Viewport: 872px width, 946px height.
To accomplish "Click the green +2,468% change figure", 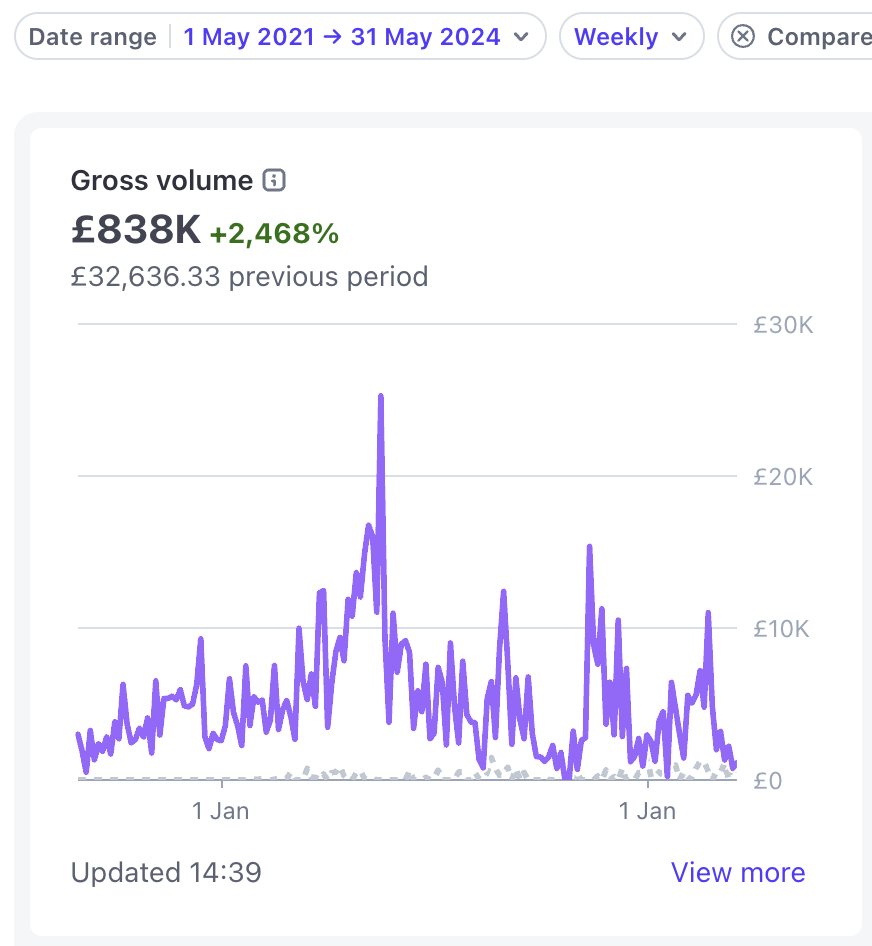I will pyautogui.click(x=274, y=234).
